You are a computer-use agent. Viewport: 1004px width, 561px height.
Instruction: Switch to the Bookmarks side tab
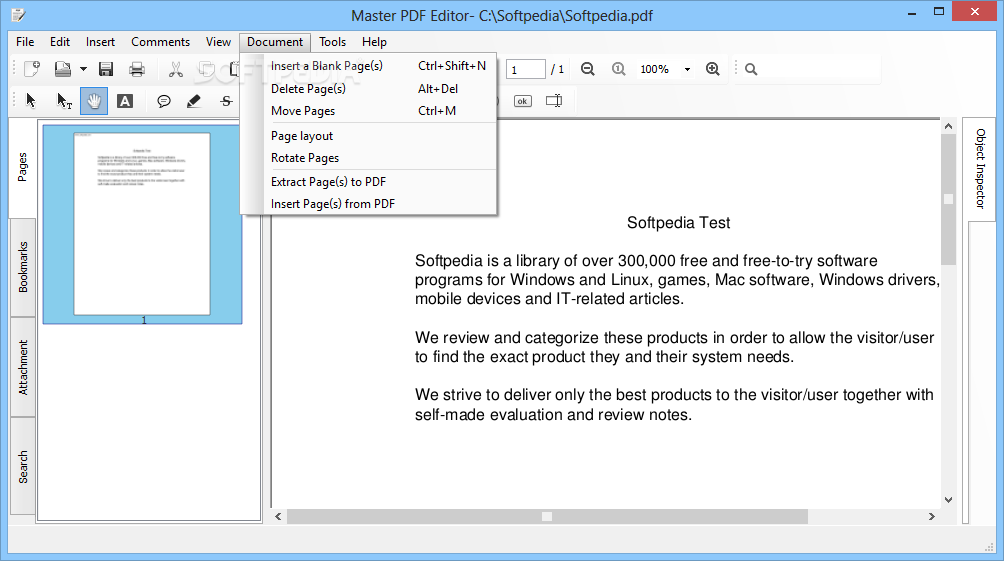click(23, 267)
